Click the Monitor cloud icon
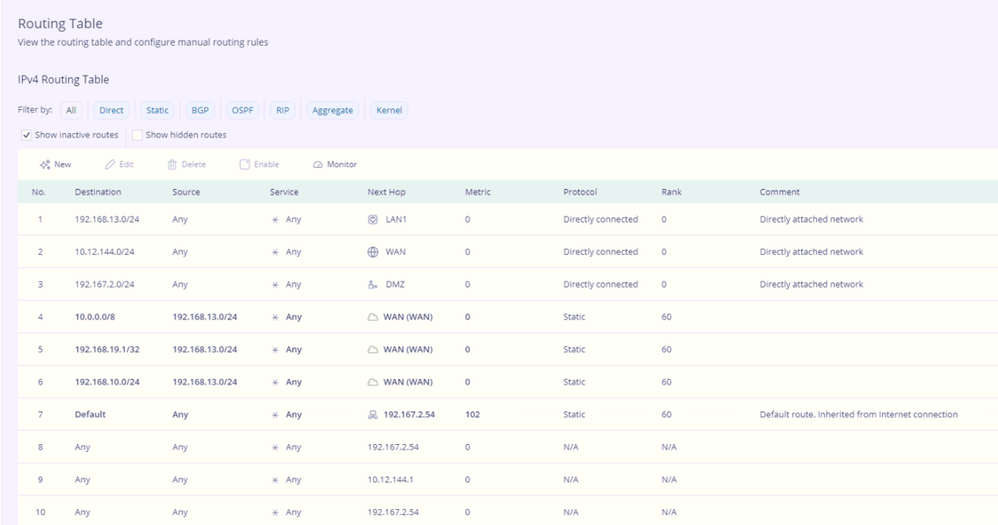Image resolution: width=998 pixels, height=525 pixels. point(318,164)
